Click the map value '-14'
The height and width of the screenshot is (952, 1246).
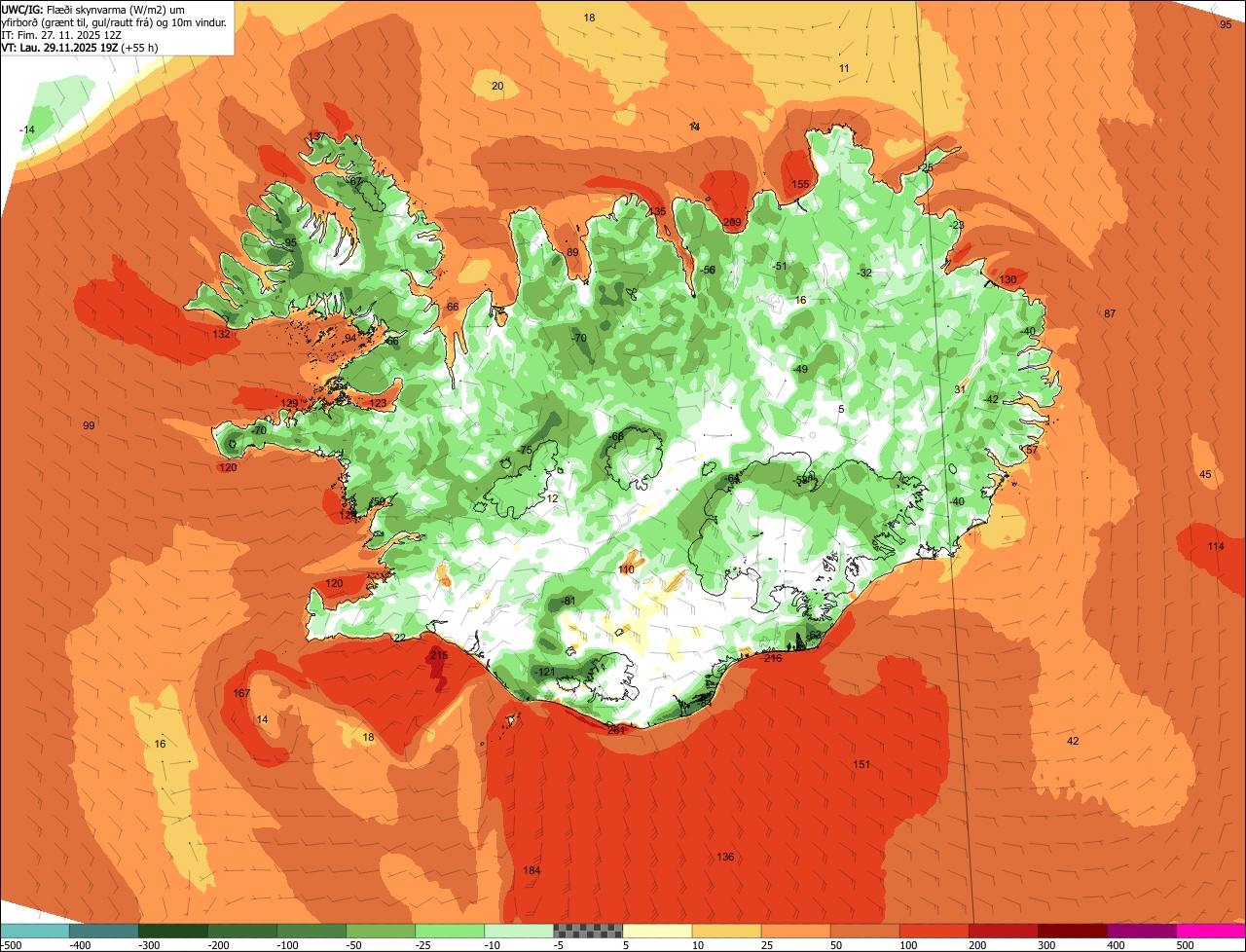point(27,129)
